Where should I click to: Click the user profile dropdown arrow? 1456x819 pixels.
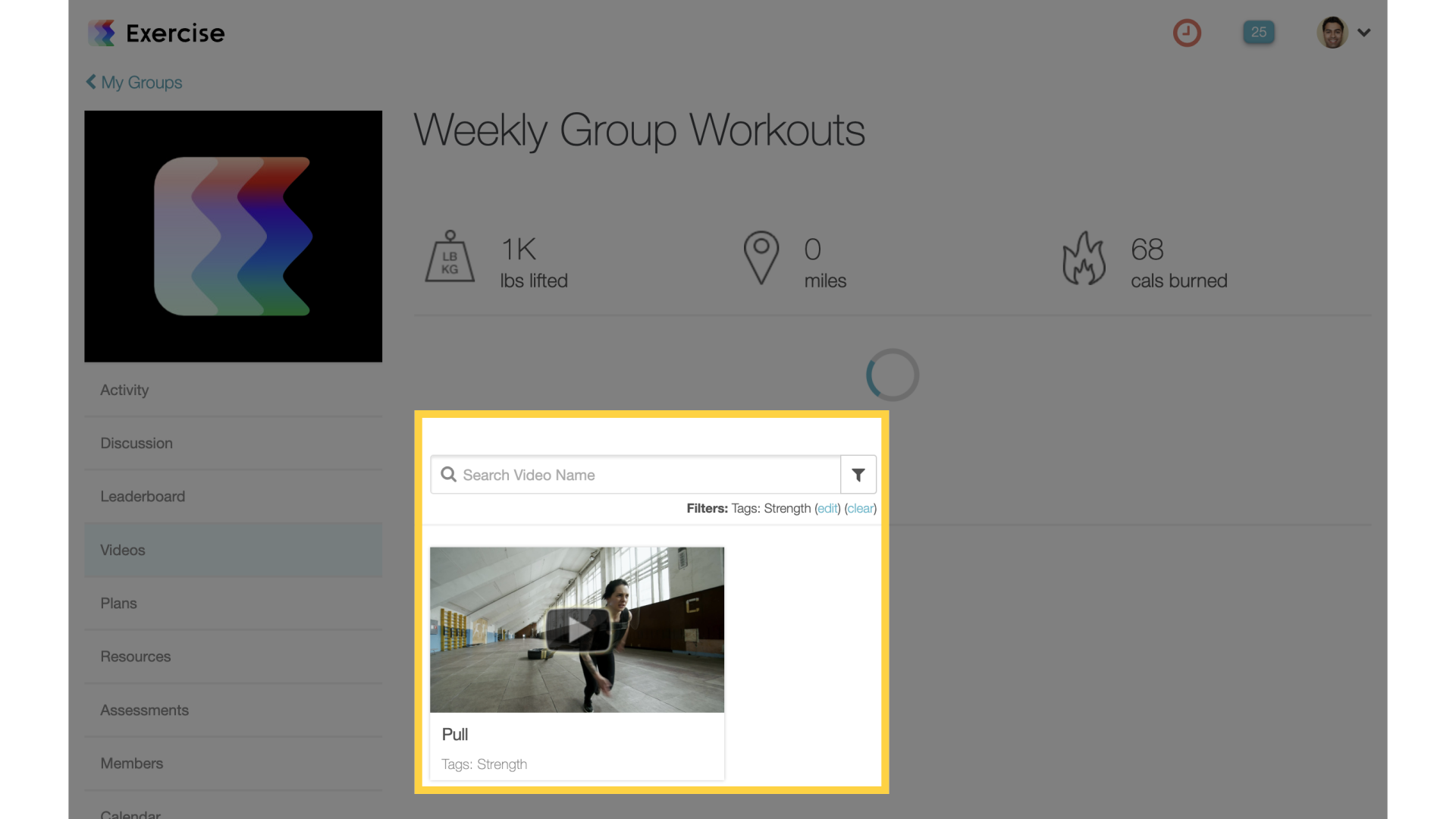click(1364, 32)
